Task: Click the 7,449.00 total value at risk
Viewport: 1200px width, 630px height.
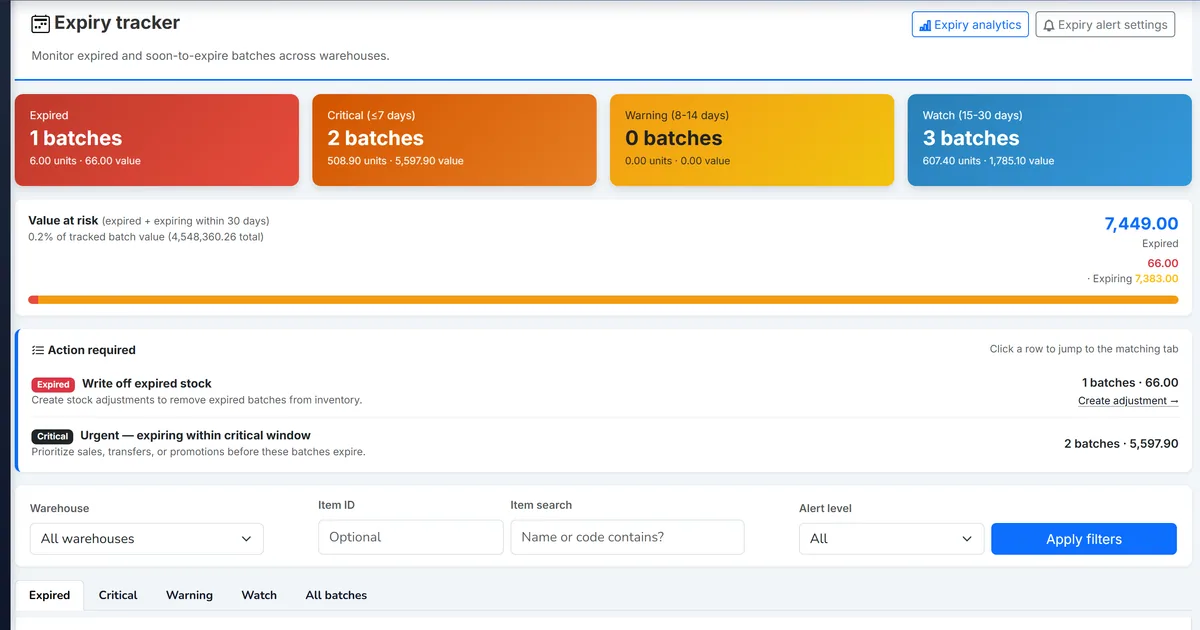Action: pos(1141,224)
